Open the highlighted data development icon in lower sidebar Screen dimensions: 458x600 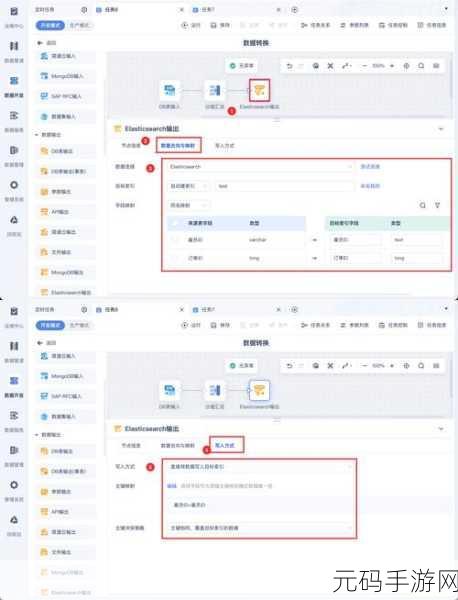14,381
